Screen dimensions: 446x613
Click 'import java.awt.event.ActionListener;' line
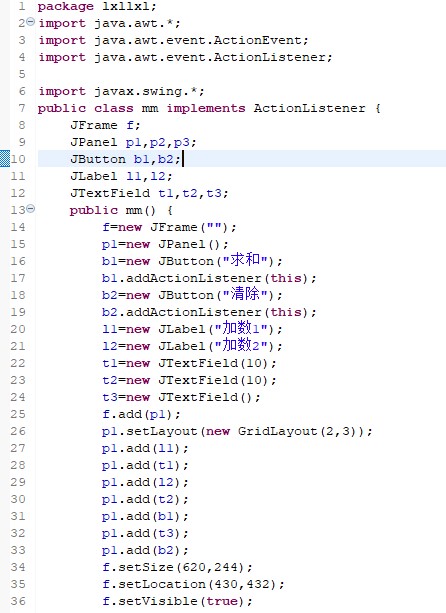[185, 57]
